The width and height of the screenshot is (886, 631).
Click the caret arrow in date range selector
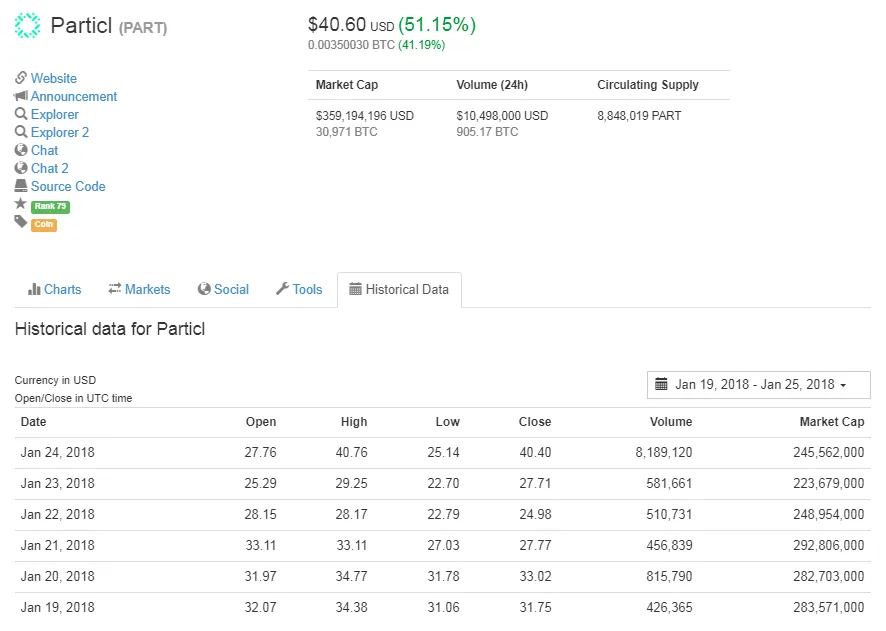[x=843, y=385]
